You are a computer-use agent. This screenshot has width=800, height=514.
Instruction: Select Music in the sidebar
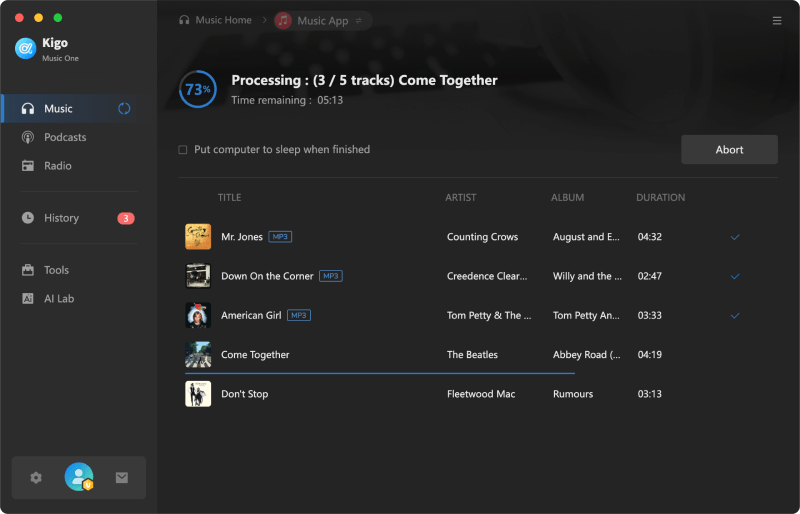point(79,108)
